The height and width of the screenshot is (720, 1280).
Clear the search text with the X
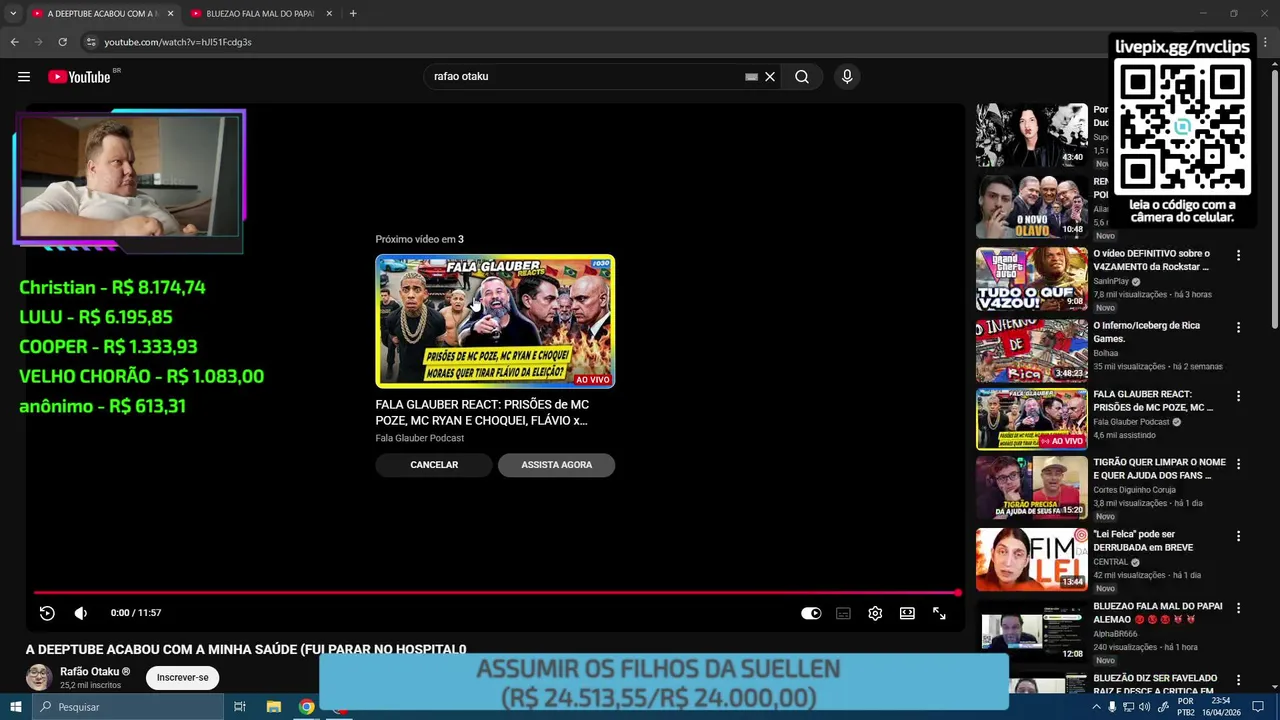click(x=770, y=77)
